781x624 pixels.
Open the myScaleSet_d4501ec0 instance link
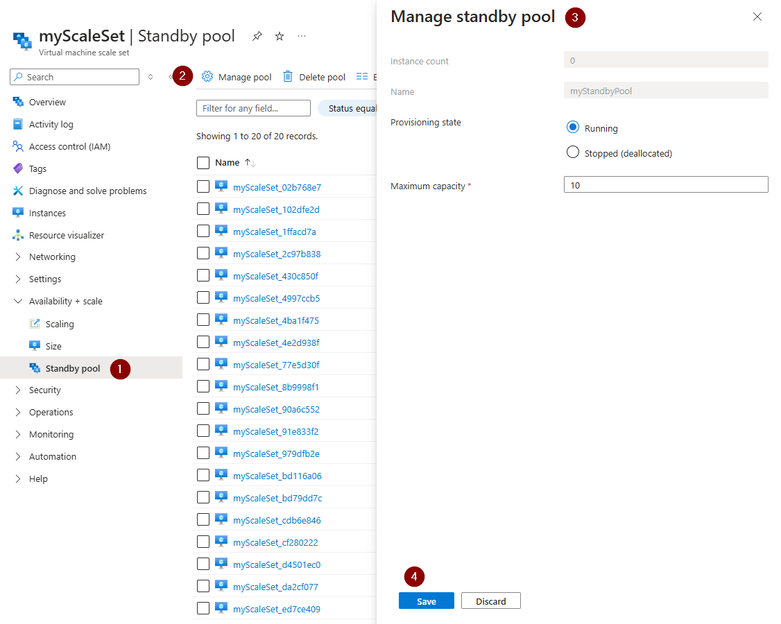277,565
